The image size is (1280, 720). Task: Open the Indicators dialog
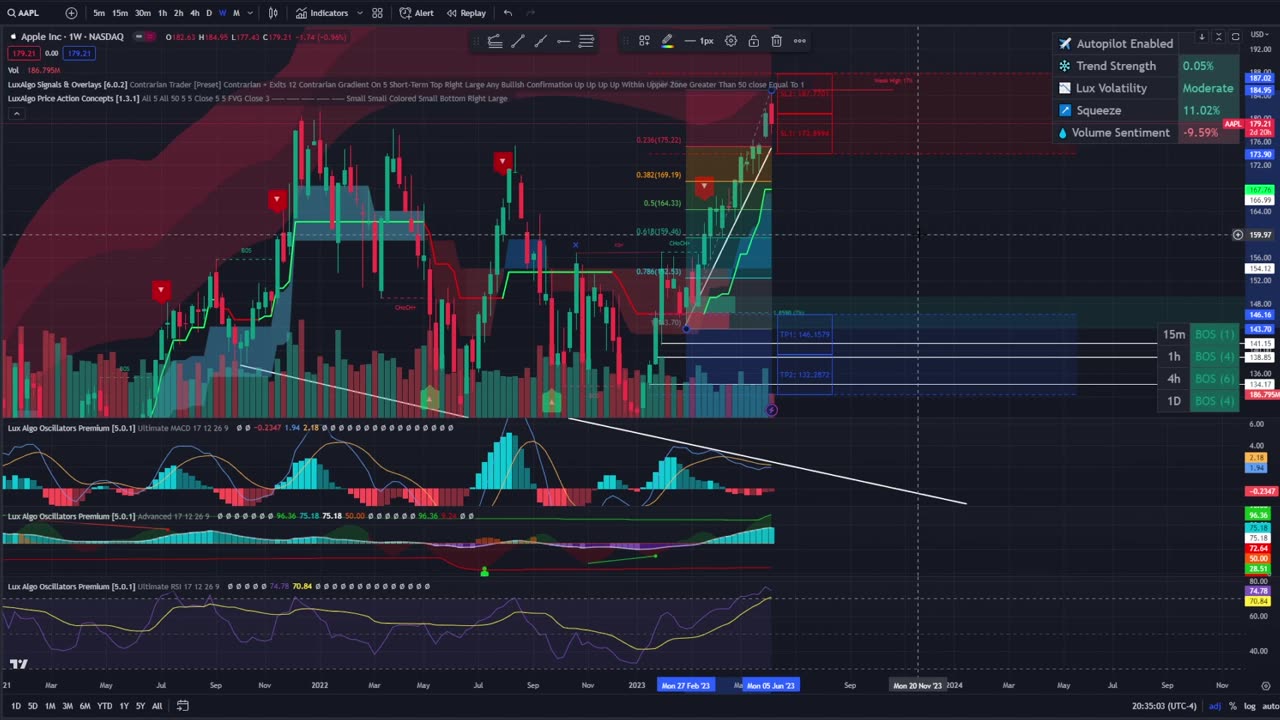tap(322, 13)
